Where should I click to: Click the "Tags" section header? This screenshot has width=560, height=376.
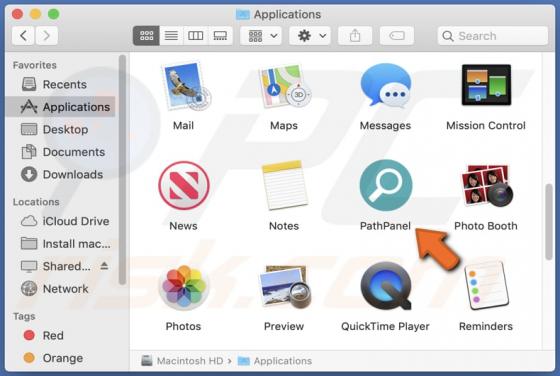pyautogui.click(x=24, y=316)
